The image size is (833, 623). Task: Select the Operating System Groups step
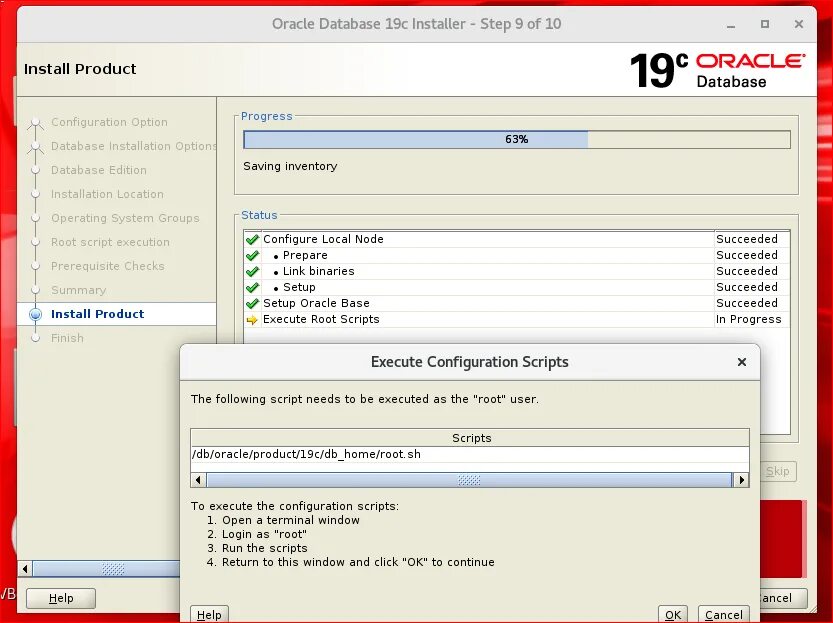click(125, 218)
